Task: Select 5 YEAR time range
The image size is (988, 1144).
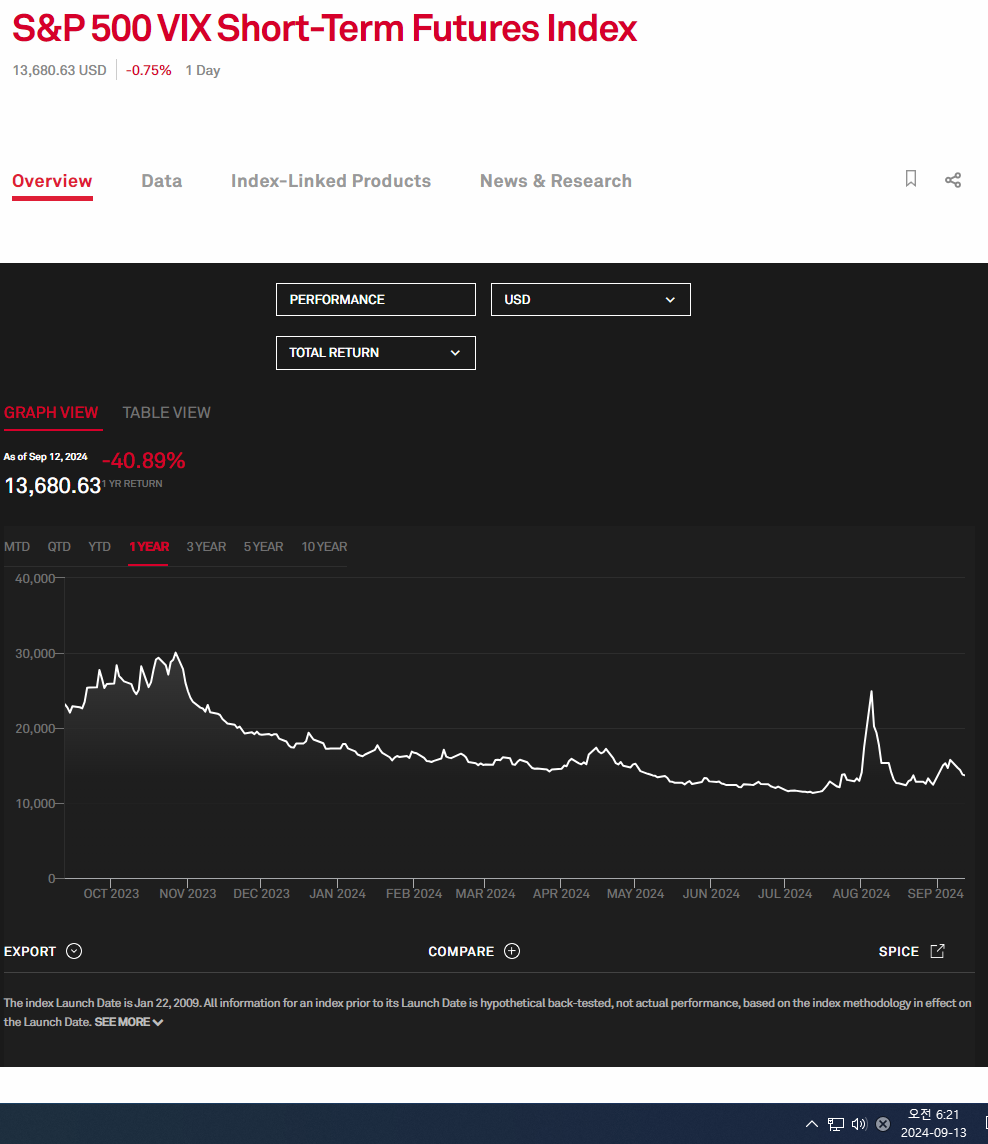Action: (263, 546)
